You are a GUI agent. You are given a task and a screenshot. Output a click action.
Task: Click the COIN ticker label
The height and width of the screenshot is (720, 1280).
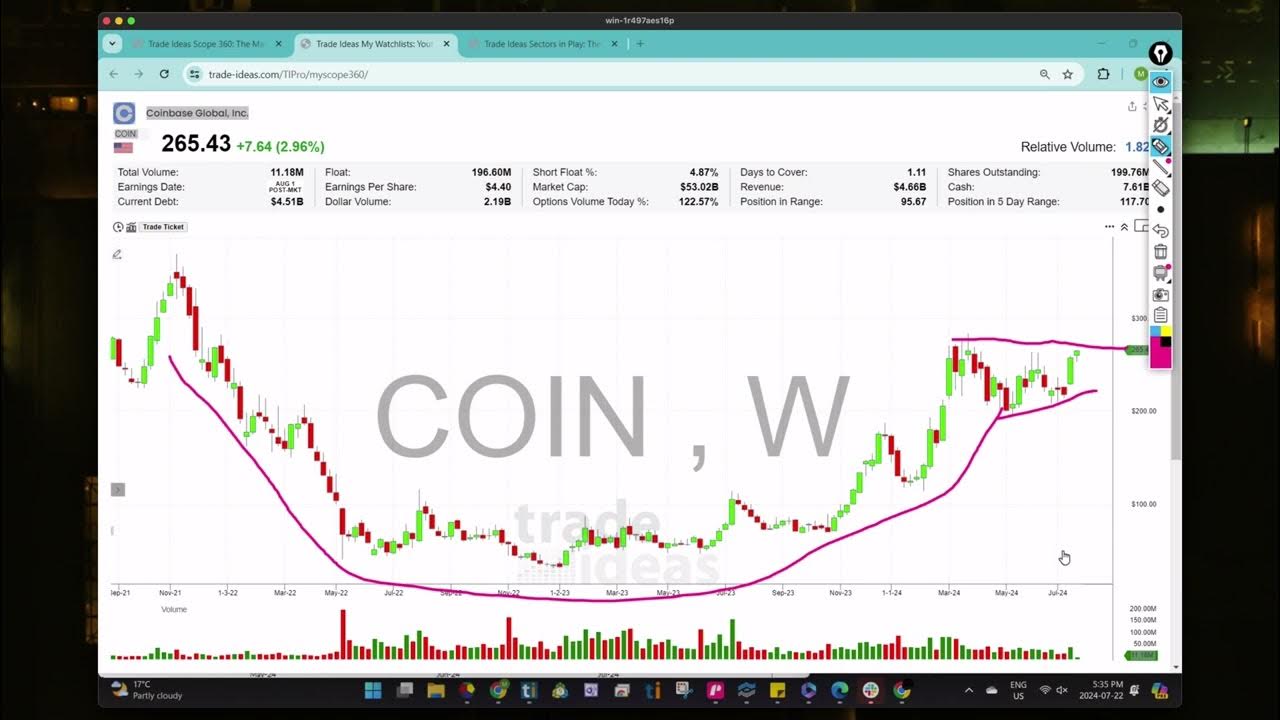125,134
